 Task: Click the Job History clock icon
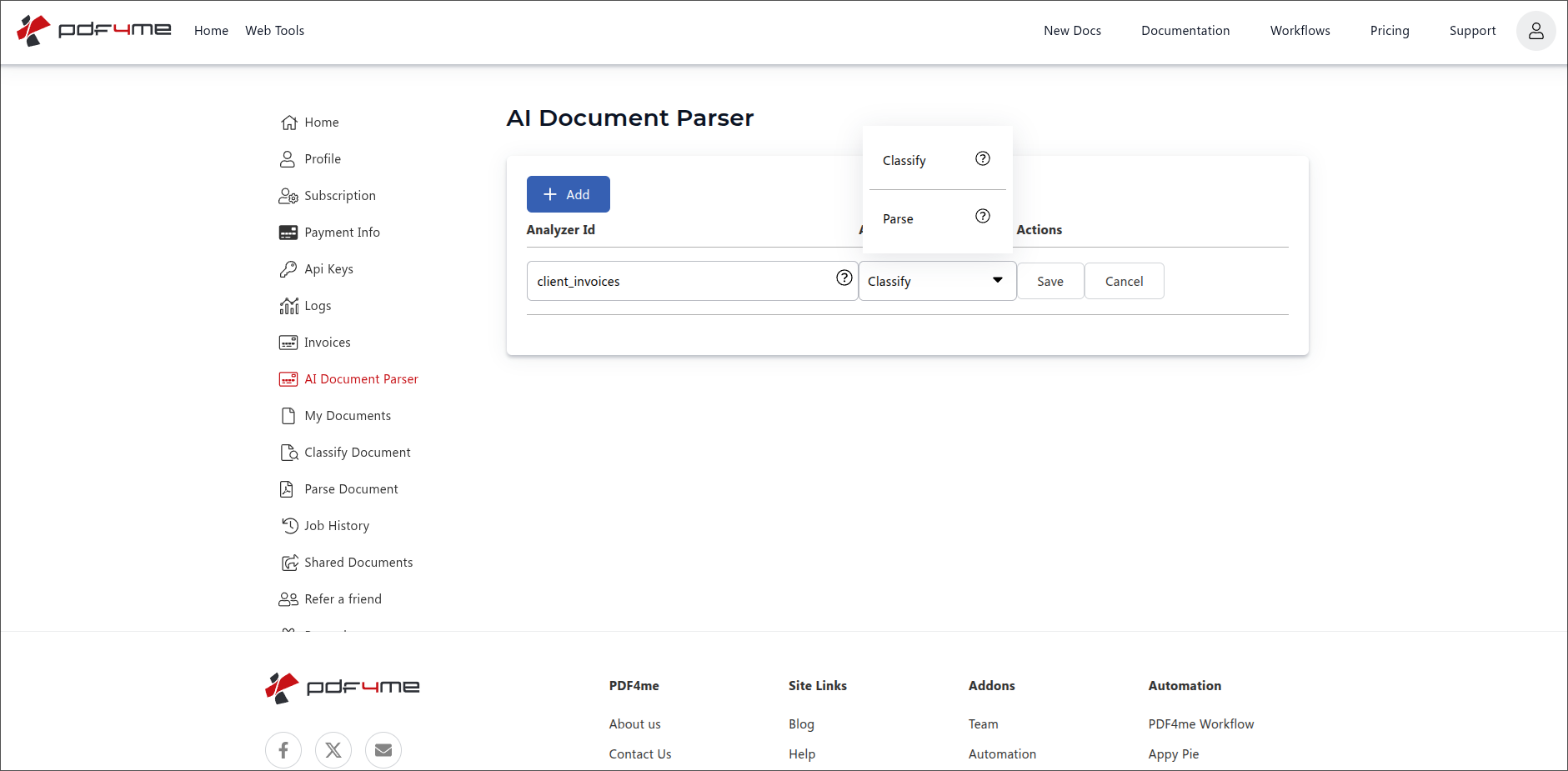[x=290, y=526]
